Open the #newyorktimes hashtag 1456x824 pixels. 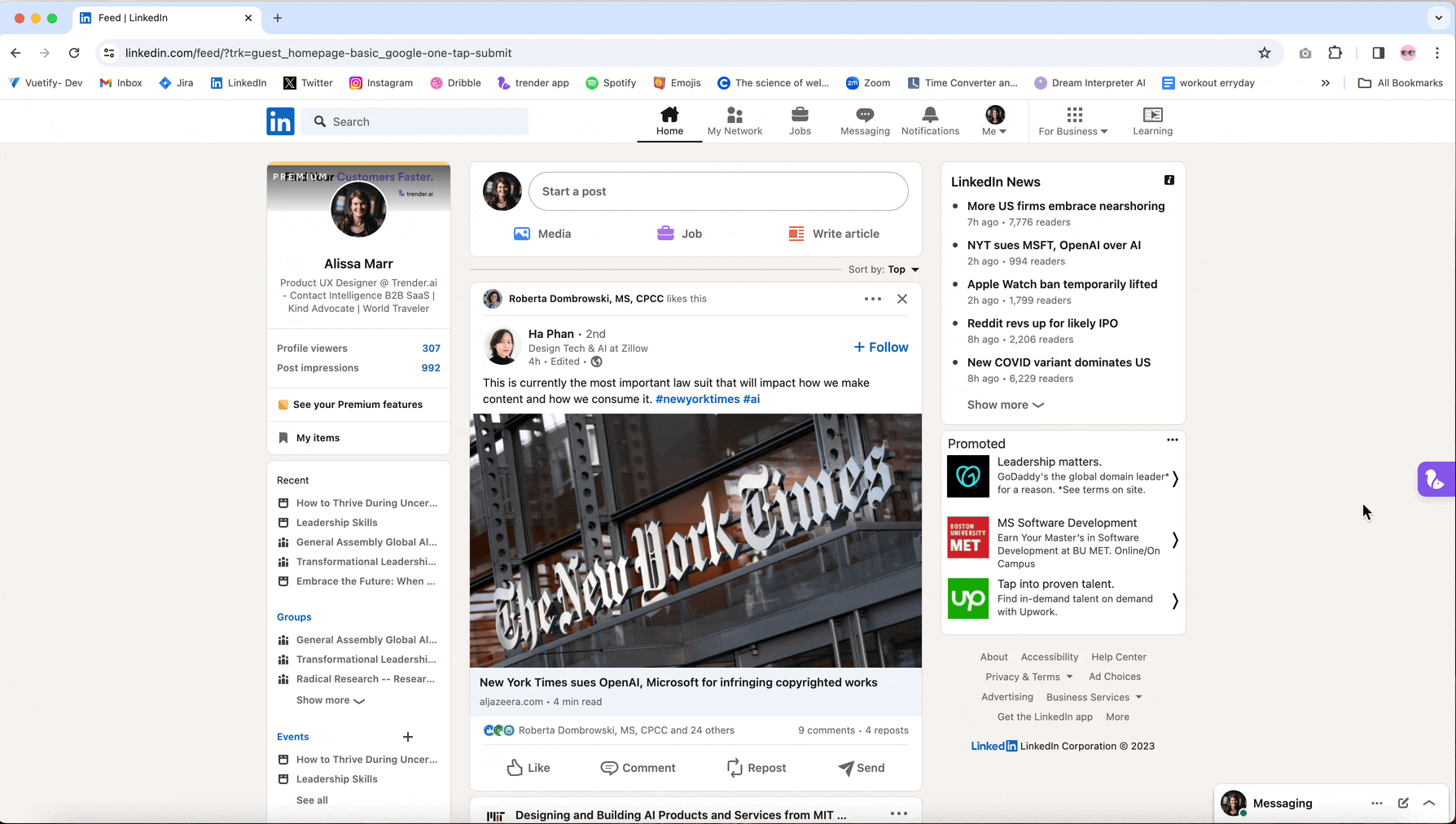pos(697,399)
